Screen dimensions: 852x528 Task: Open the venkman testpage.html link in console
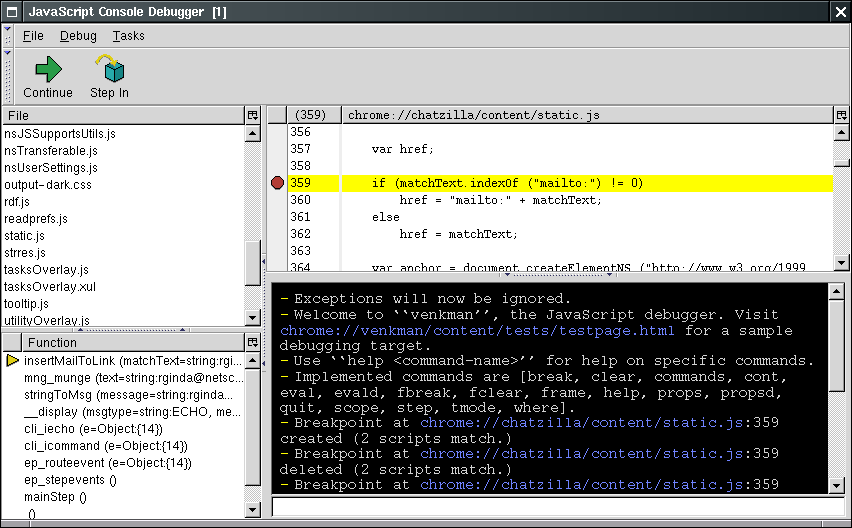point(477,330)
